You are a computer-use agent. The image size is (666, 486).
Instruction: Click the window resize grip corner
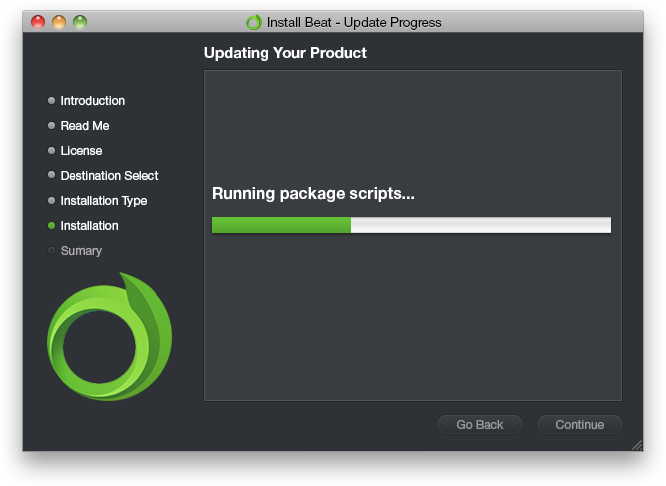click(x=636, y=445)
